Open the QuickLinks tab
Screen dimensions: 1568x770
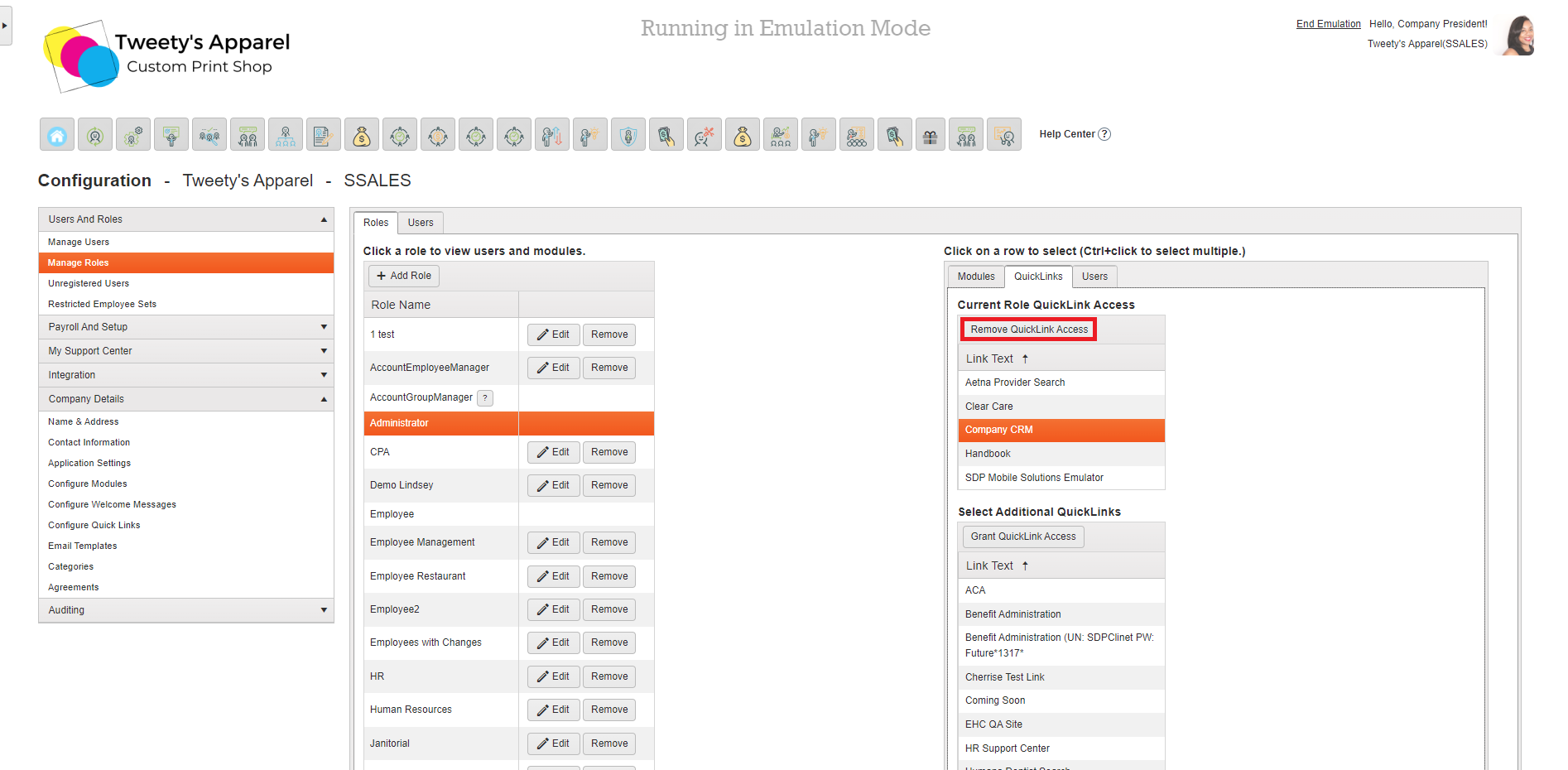pos(1038,277)
